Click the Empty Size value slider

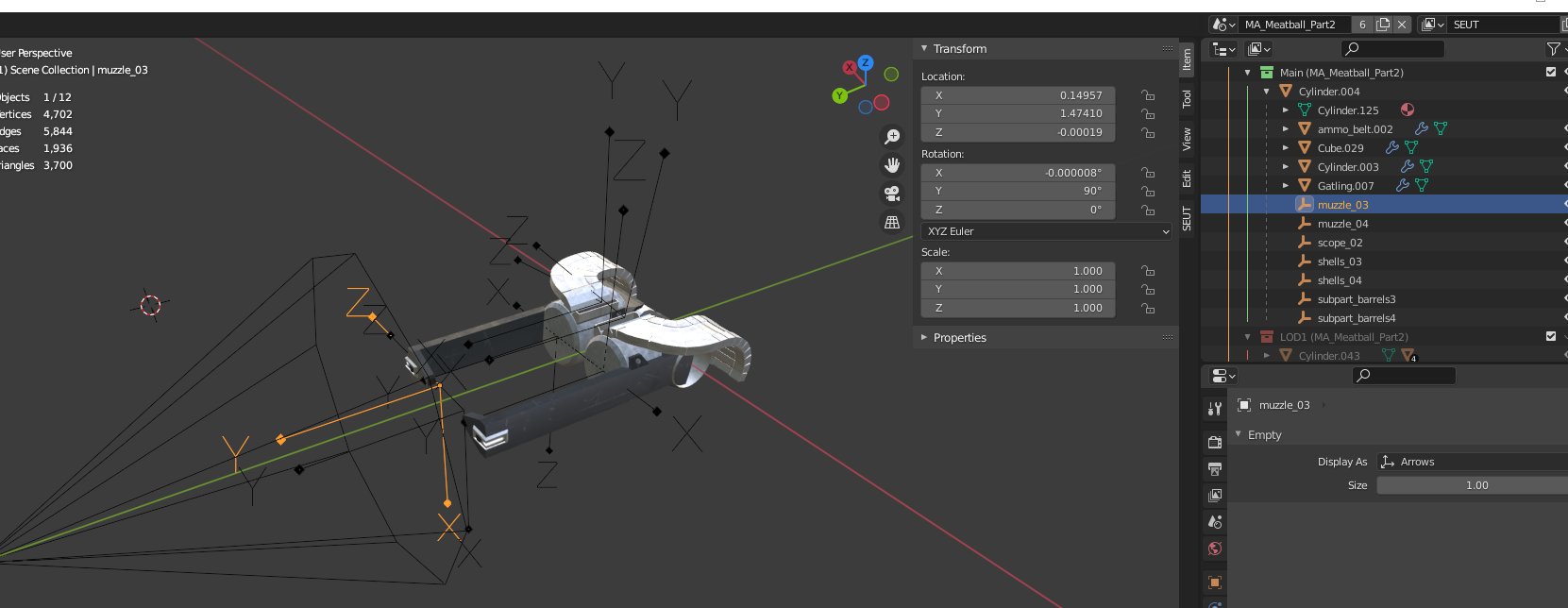(x=1473, y=485)
